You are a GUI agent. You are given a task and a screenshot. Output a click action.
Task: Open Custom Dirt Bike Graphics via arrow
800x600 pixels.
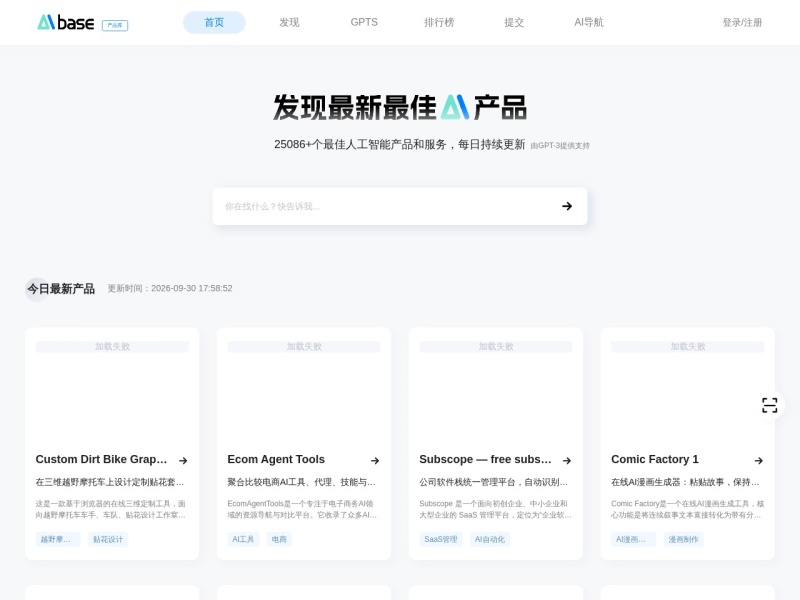tap(183, 460)
